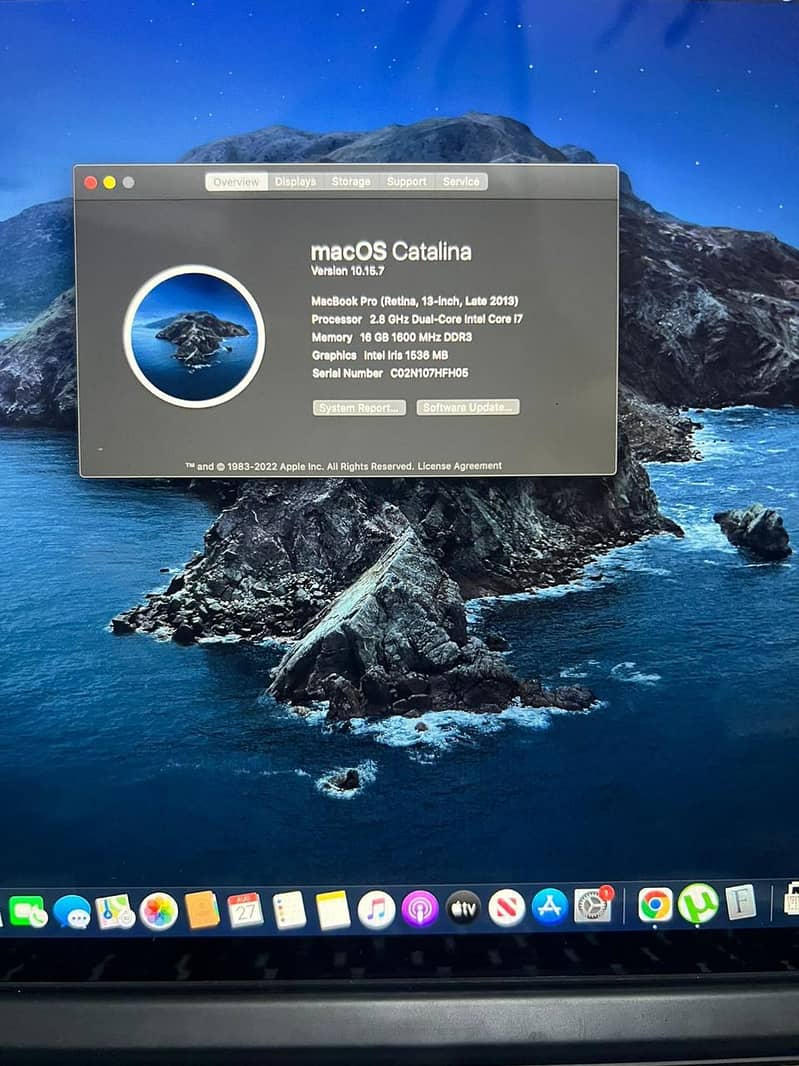Open the License Agreement link

pos(460,466)
